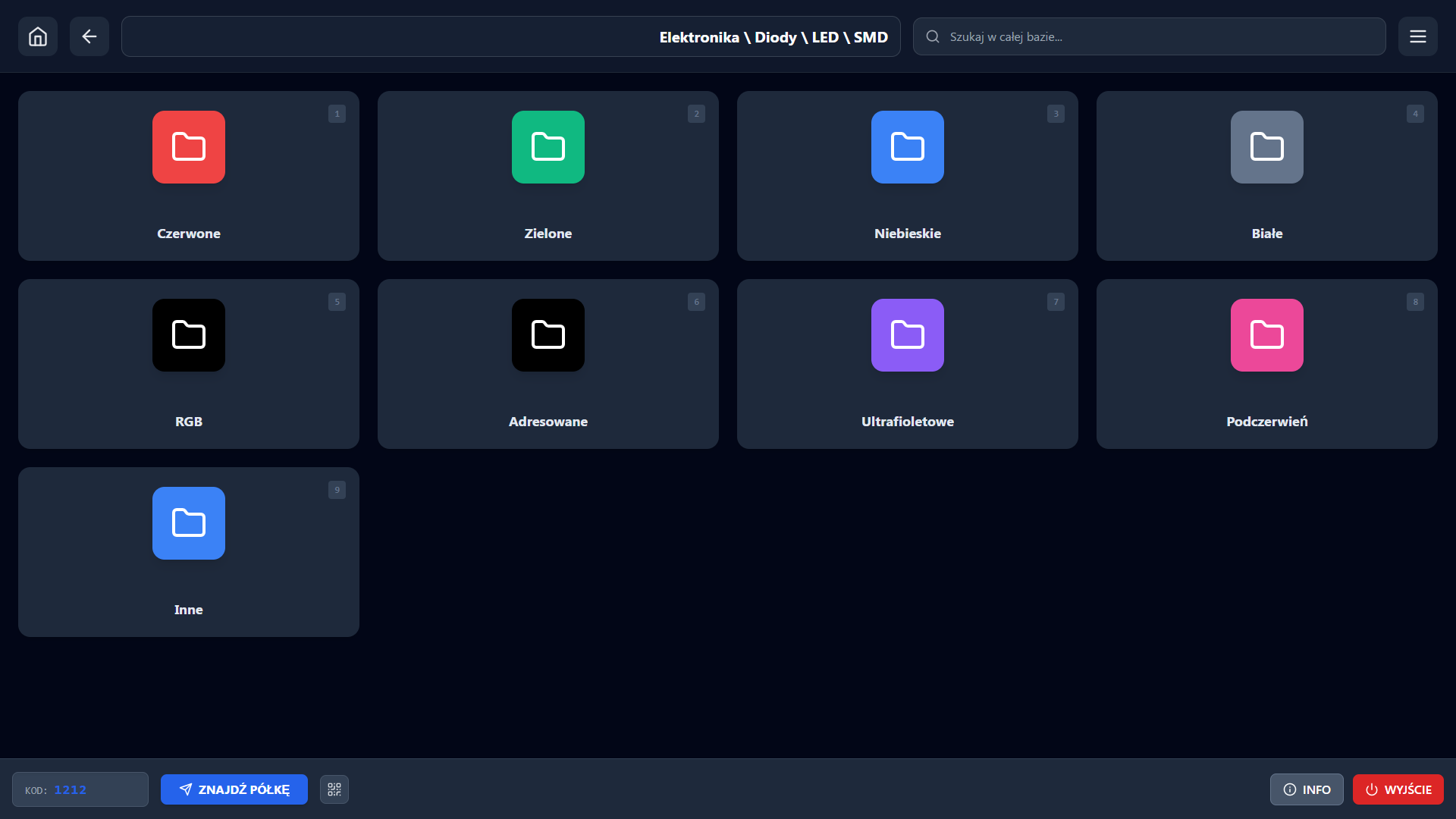Image resolution: width=1456 pixels, height=819 pixels.
Task: Click the home icon button
Action: click(38, 36)
